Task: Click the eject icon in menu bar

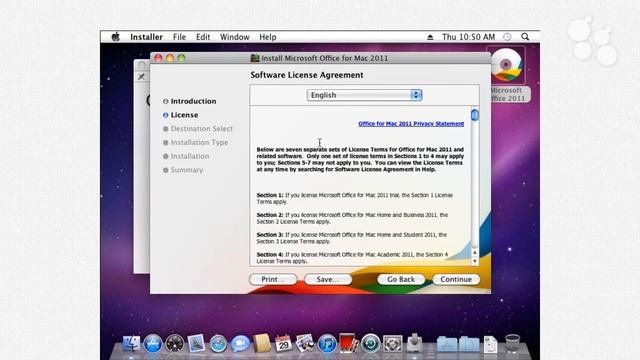Action: (430, 37)
